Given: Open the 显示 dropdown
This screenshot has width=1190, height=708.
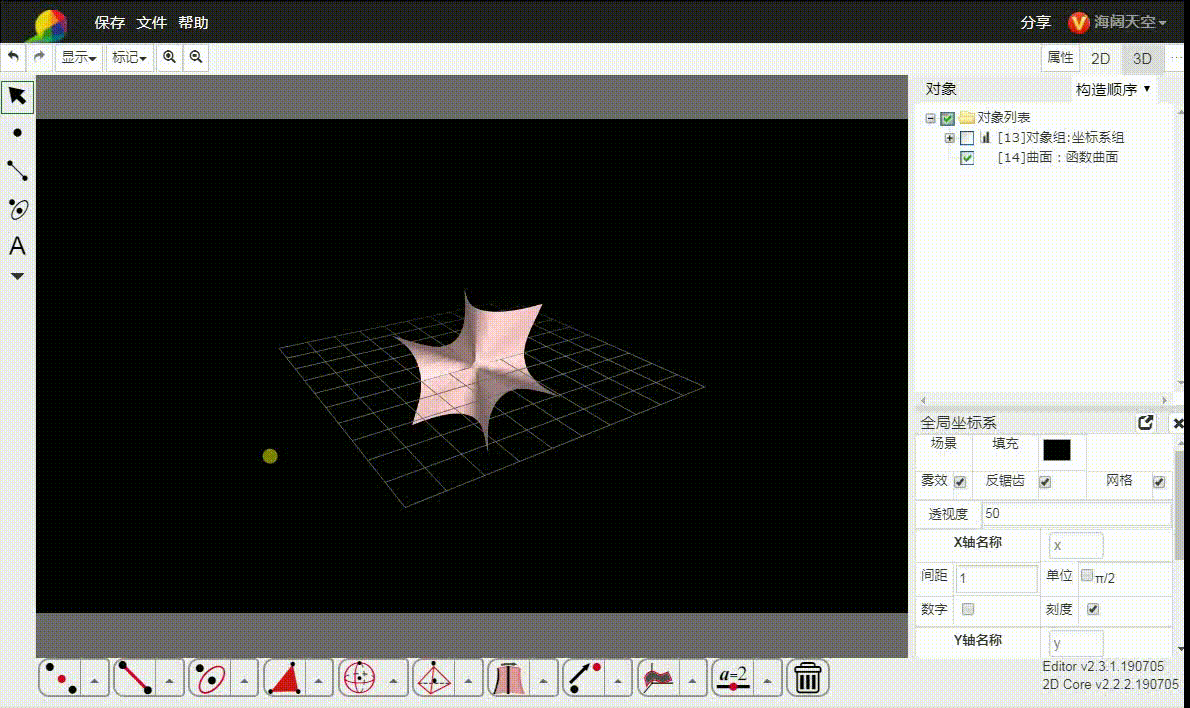Looking at the screenshot, I should (78, 57).
